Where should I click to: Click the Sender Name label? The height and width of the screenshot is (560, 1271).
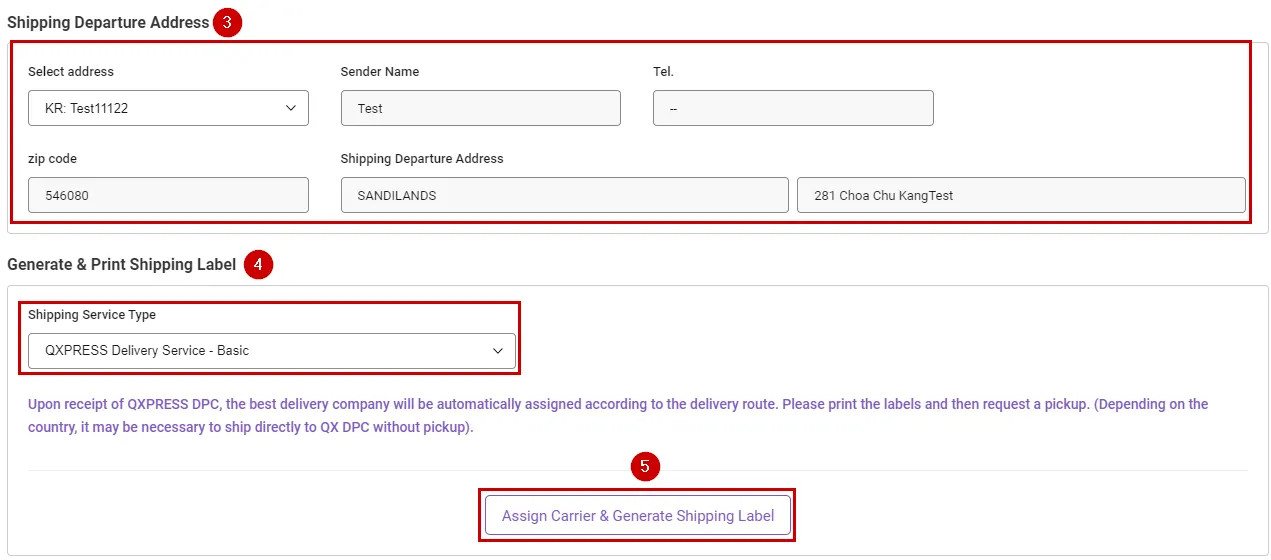pyautogui.click(x=380, y=72)
